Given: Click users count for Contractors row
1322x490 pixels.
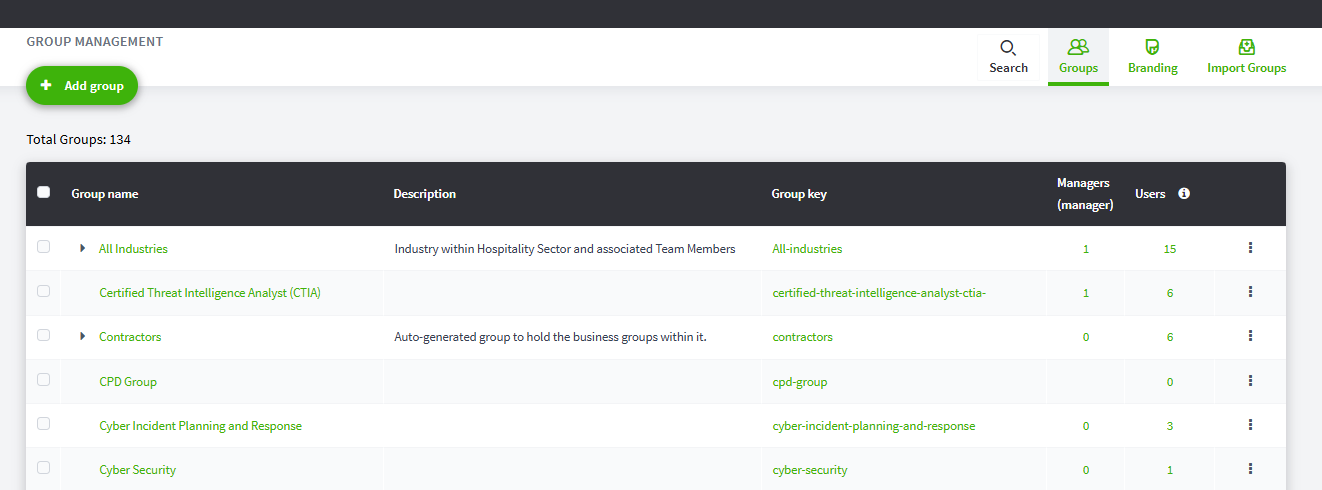Looking at the screenshot, I should (x=1170, y=337).
